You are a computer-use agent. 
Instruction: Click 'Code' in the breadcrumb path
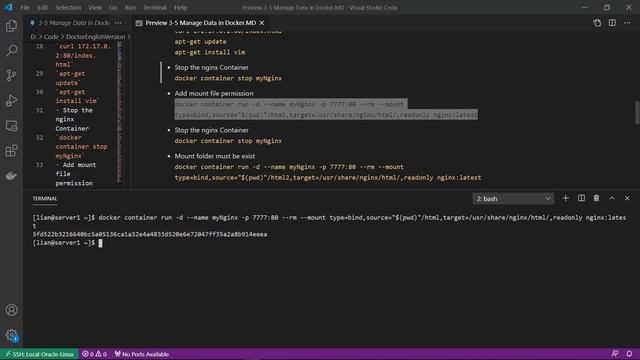click(51, 37)
